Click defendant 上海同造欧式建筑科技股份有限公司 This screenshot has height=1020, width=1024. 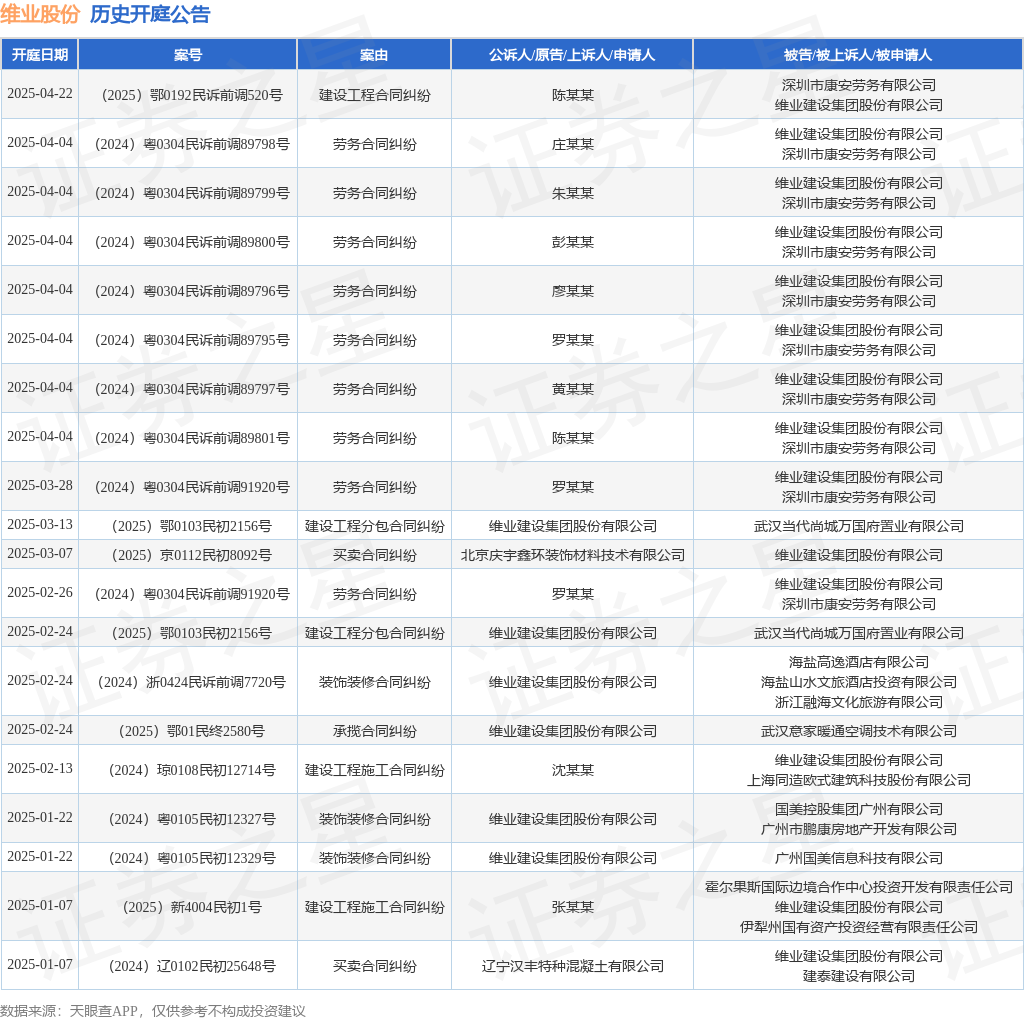[859, 780]
